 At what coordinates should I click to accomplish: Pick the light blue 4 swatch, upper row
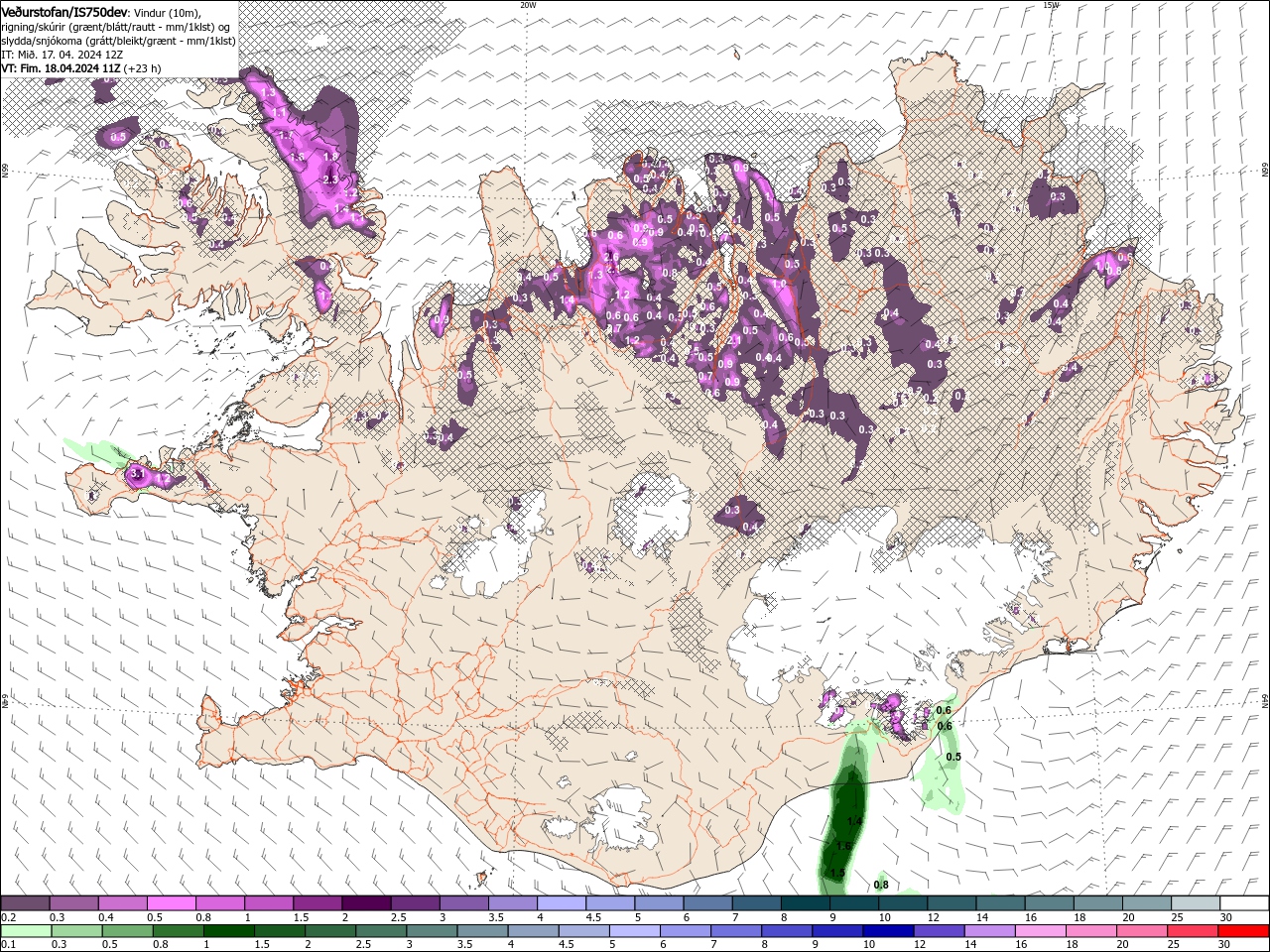(x=562, y=903)
